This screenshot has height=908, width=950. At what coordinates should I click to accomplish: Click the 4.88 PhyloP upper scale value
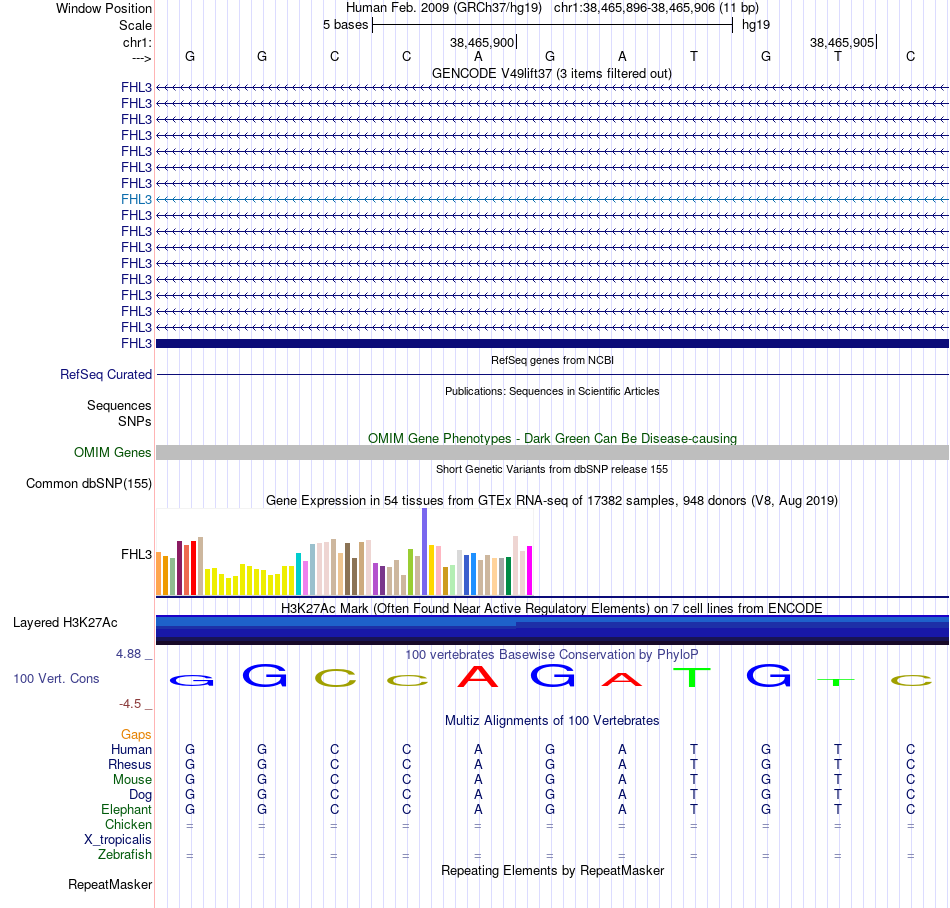(x=128, y=654)
